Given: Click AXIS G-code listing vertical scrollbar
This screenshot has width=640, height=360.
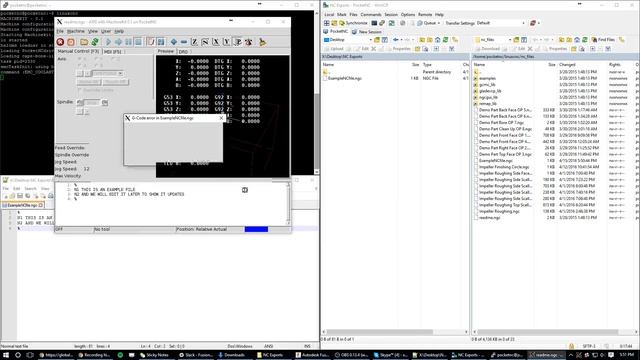Looking at the screenshot, I should coord(289,203).
